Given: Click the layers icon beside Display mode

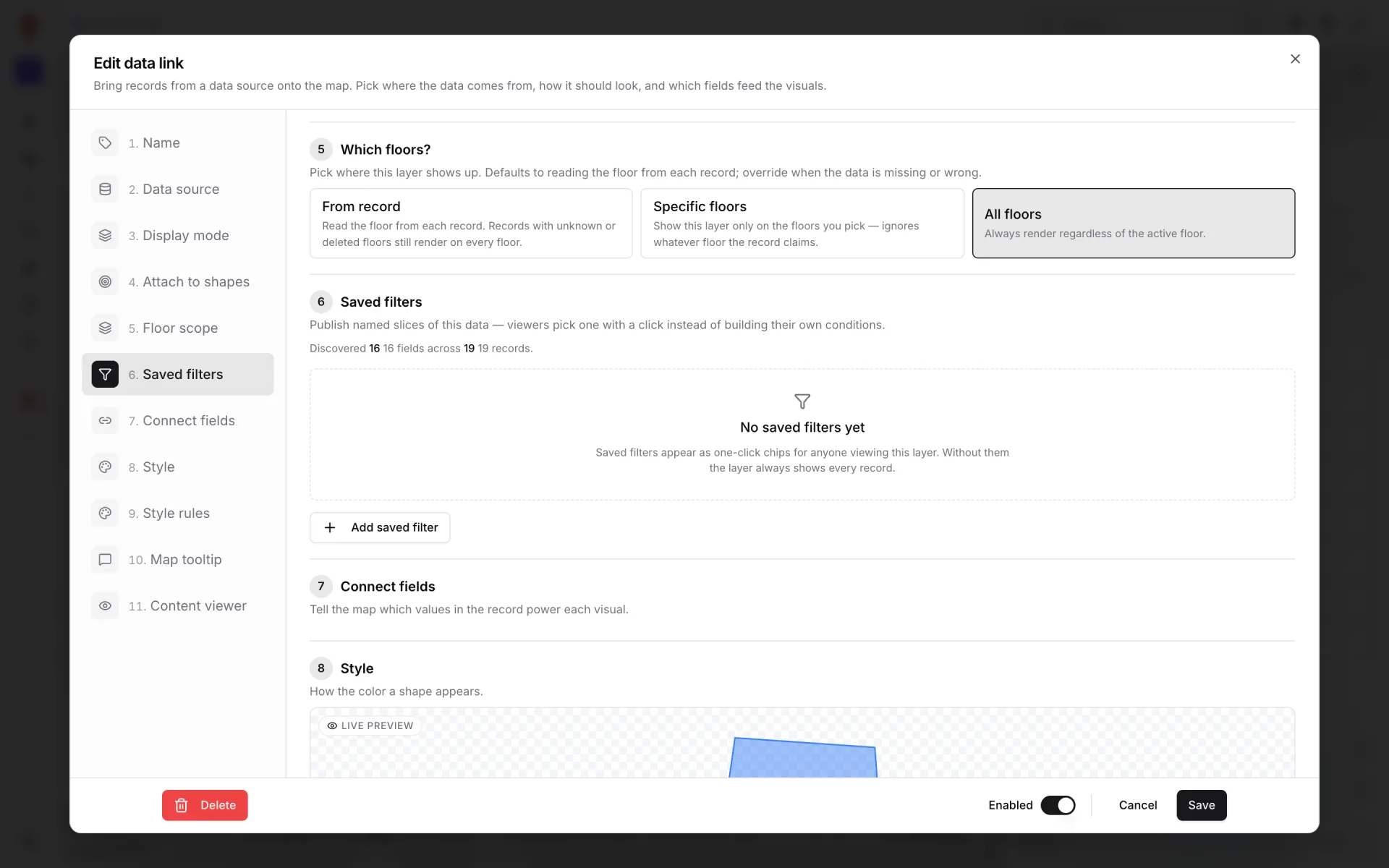Looking at the screenshot, I should [x=105, y=235].
